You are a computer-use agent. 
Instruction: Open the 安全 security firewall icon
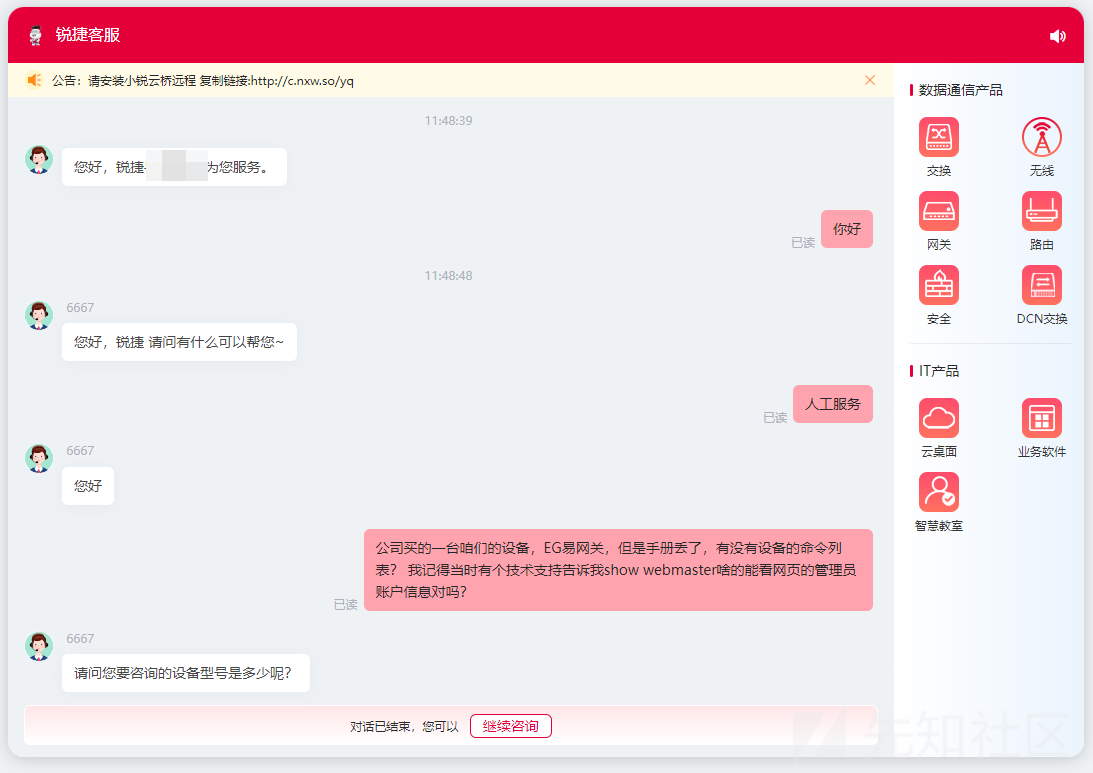(x=938, y=284)
